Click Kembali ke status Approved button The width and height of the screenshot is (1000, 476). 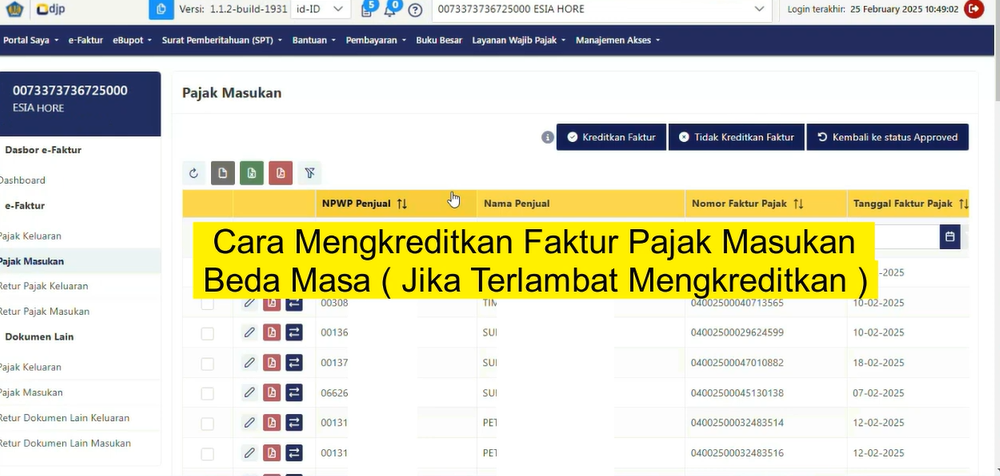[x=887, y=137]
